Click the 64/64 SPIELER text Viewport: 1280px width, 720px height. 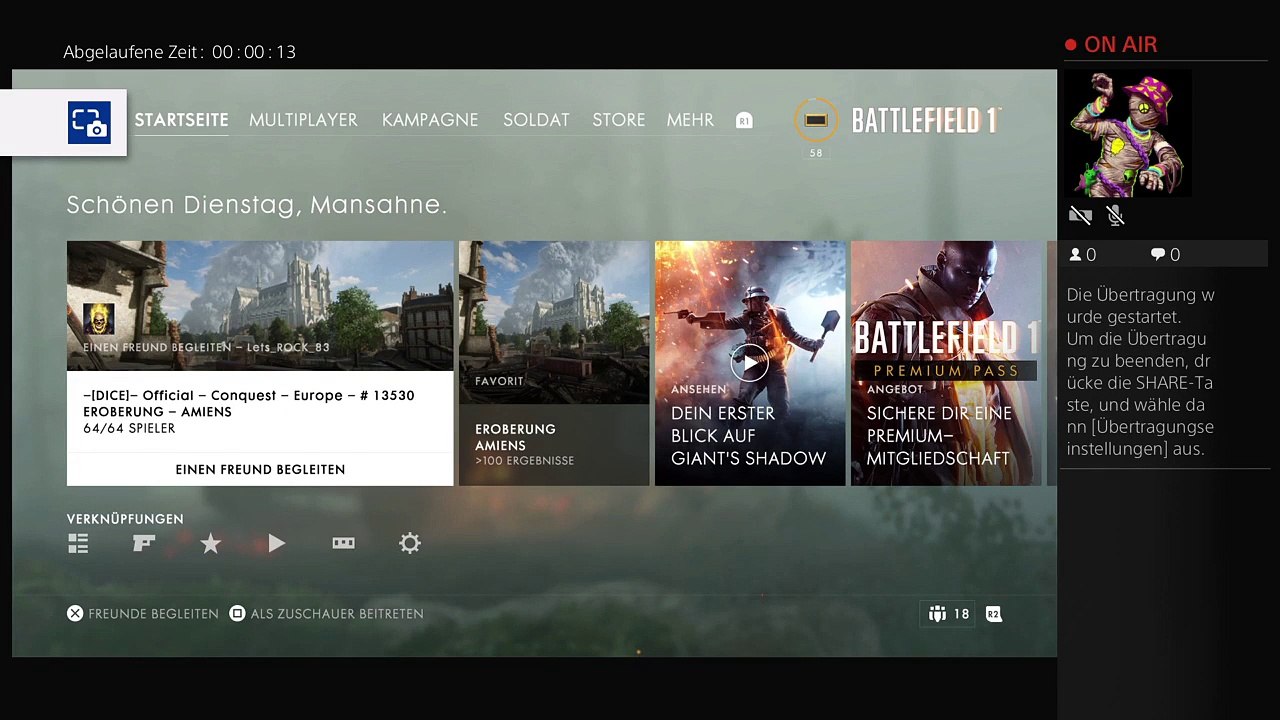129,428
